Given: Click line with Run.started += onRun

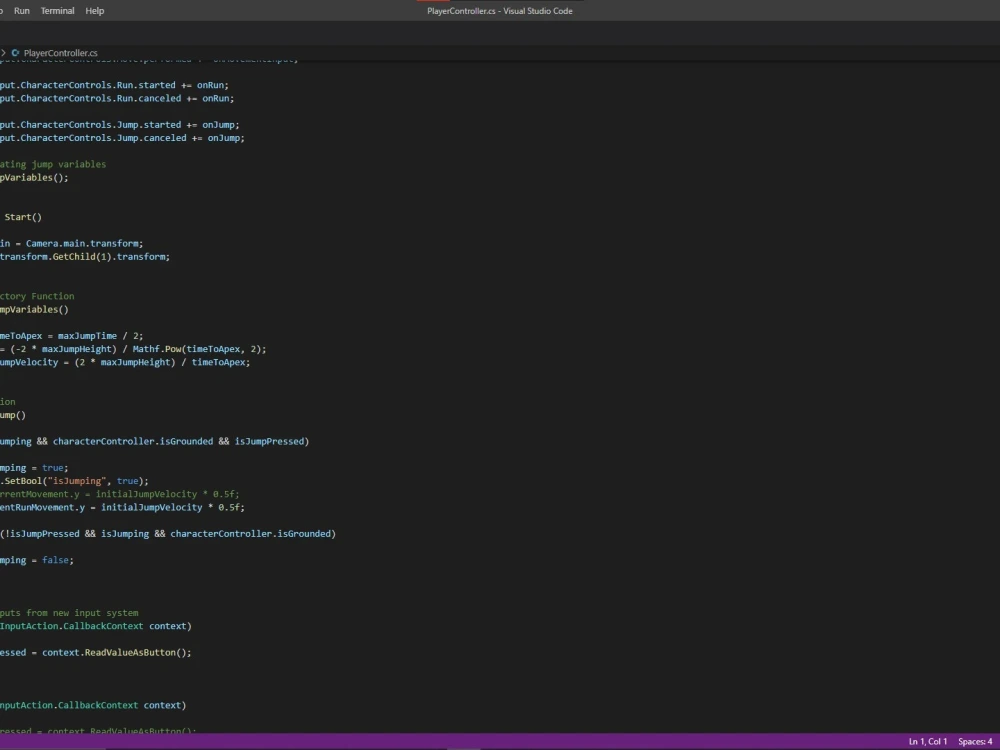Looking at the screenshot, I should coord(114,85).
